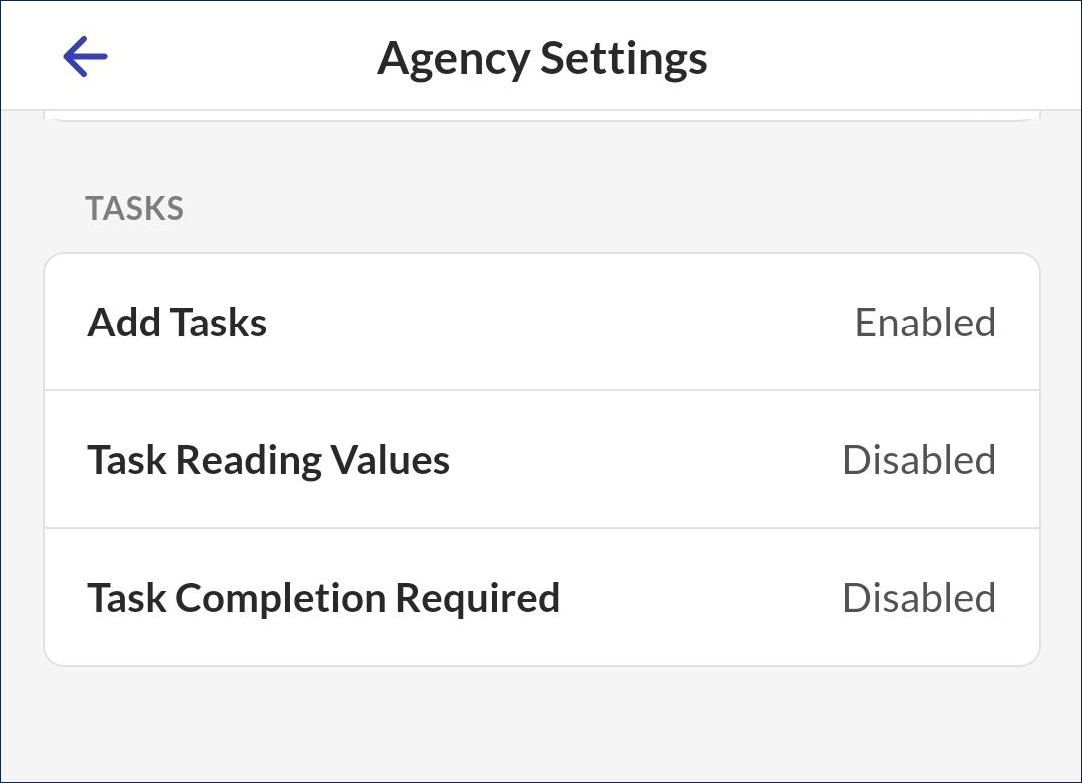This screenshot has height=783, width=1082.
Task: Select the word "Required" in the last row
Action: tap(477, 598)
